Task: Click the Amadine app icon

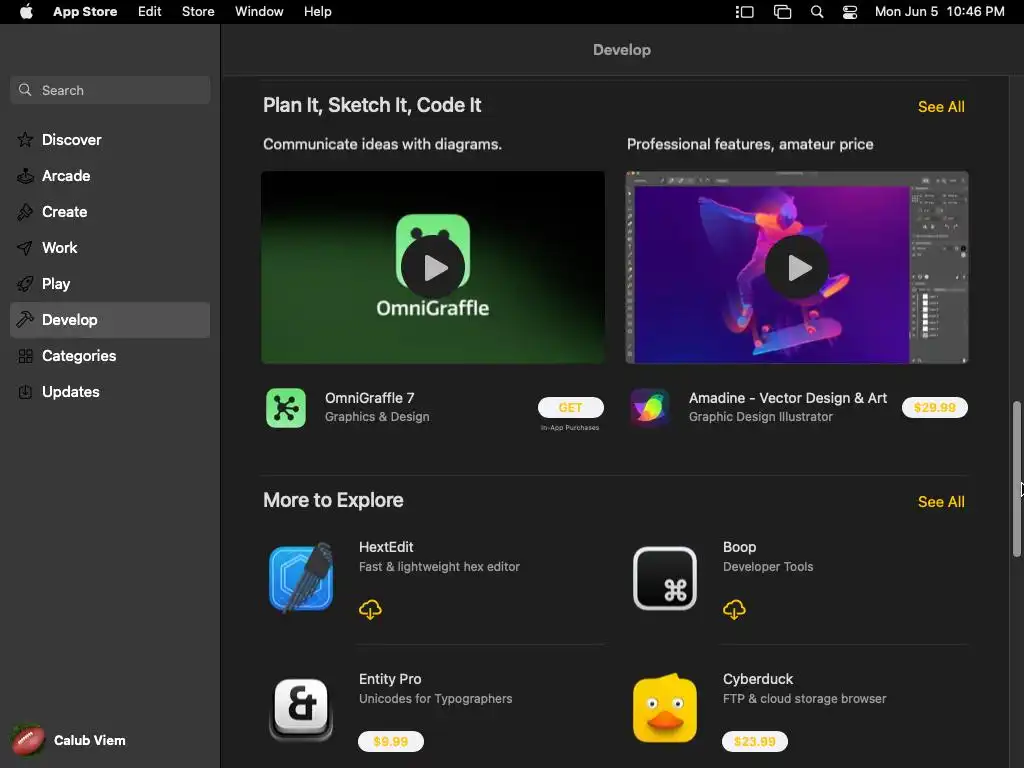Action: click(x=650, y=408)
